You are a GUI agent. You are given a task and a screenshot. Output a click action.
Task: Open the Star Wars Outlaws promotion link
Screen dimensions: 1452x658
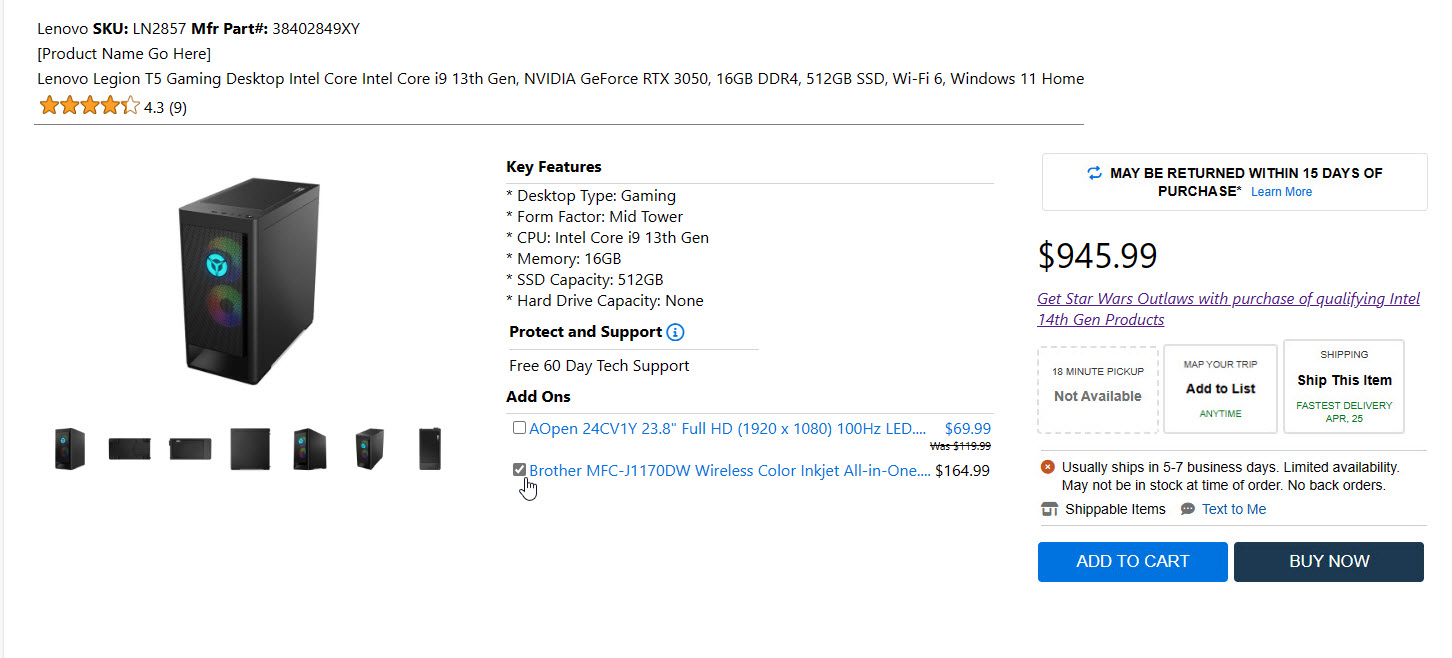[x=1228, y=309]
